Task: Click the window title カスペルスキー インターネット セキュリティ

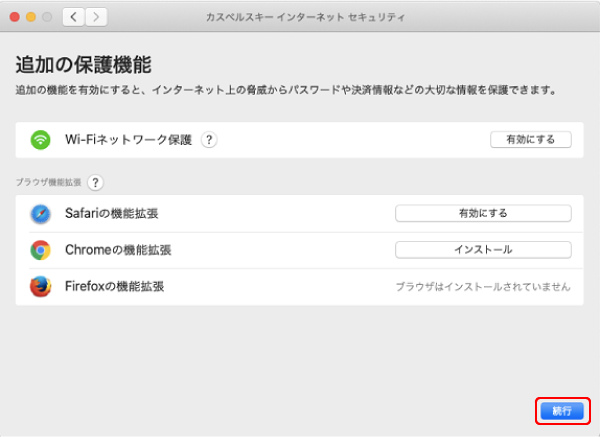Action: pyautogui.click(x=305, y=17)
